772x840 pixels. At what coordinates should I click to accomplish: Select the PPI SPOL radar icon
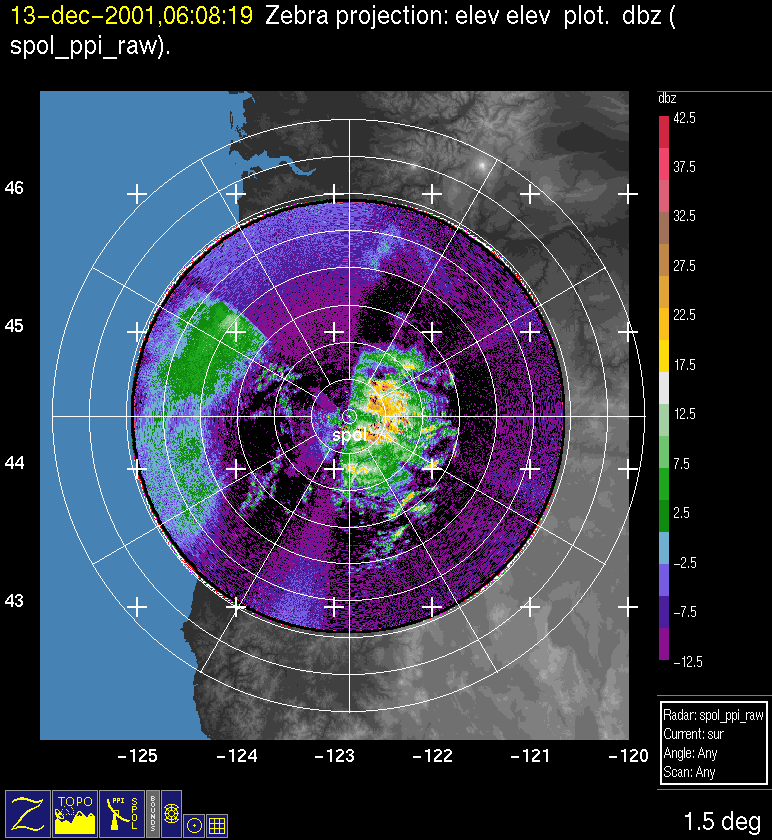[122, 812]
